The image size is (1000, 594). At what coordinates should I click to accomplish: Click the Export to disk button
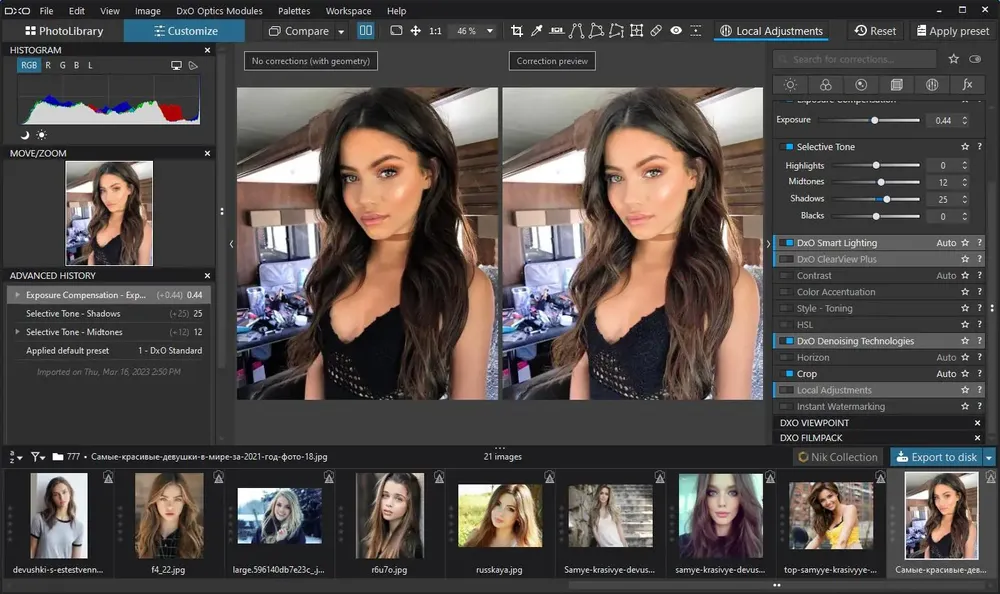pyautogui.click(x=936, y=457)
